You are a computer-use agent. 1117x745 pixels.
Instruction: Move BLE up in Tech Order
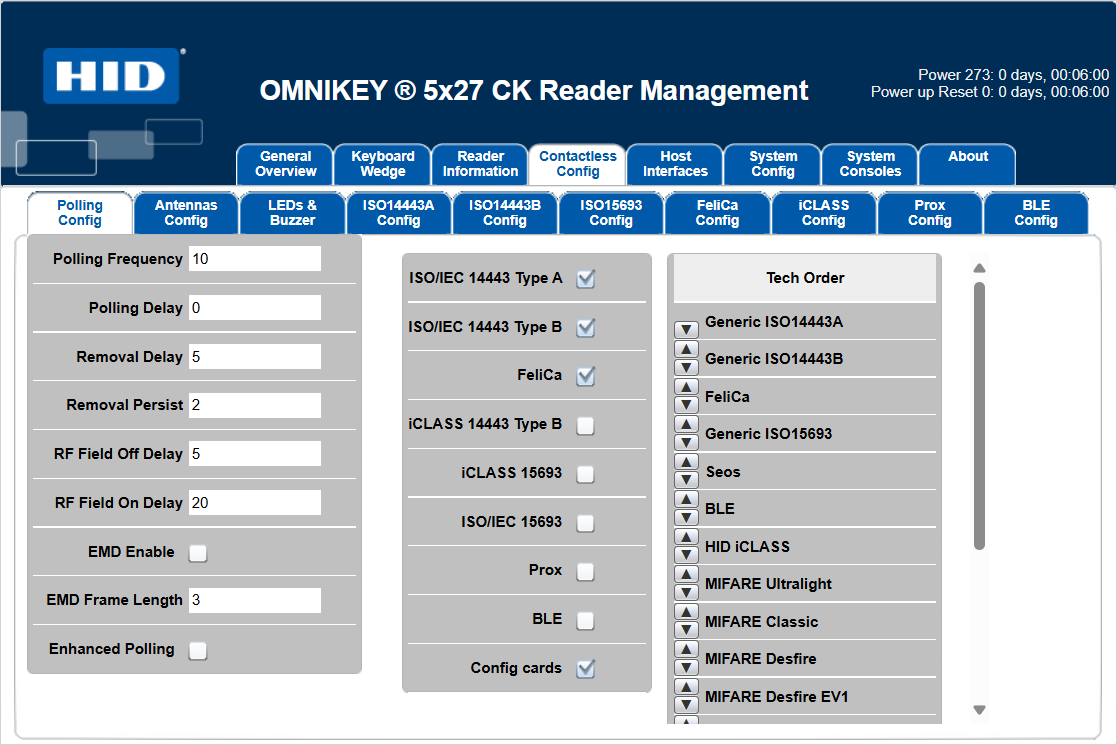click(686, 499)
